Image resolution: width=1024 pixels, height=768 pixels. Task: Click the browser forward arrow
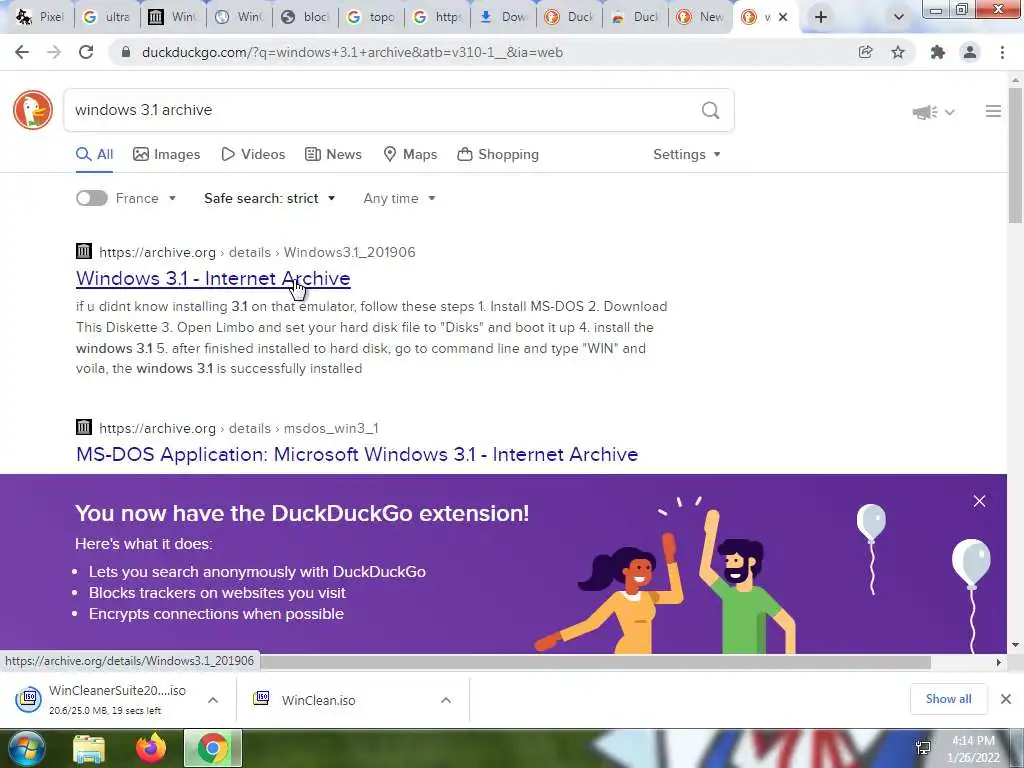54,52
